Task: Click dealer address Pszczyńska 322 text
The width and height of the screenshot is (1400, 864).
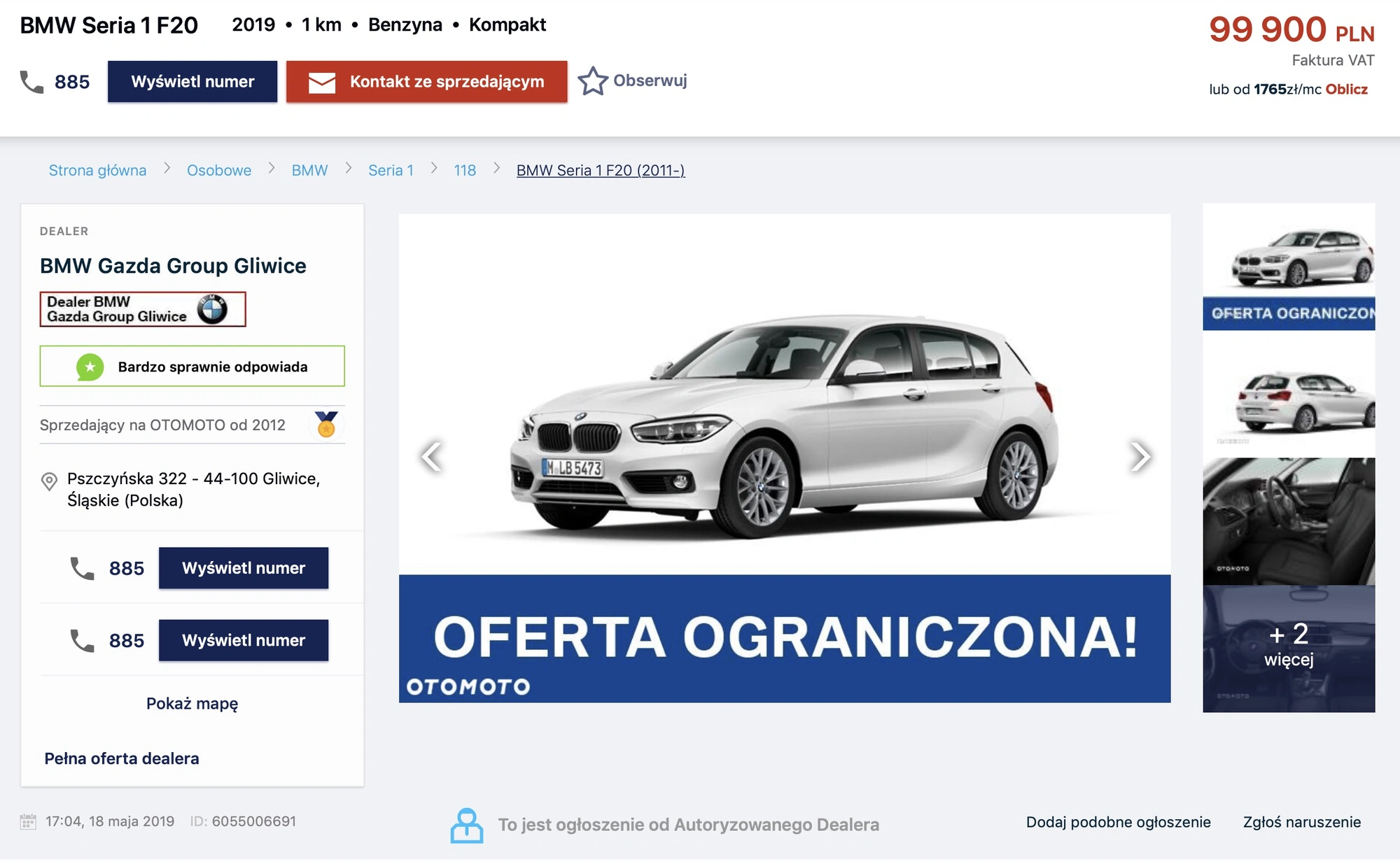Action: click(194, 489)
